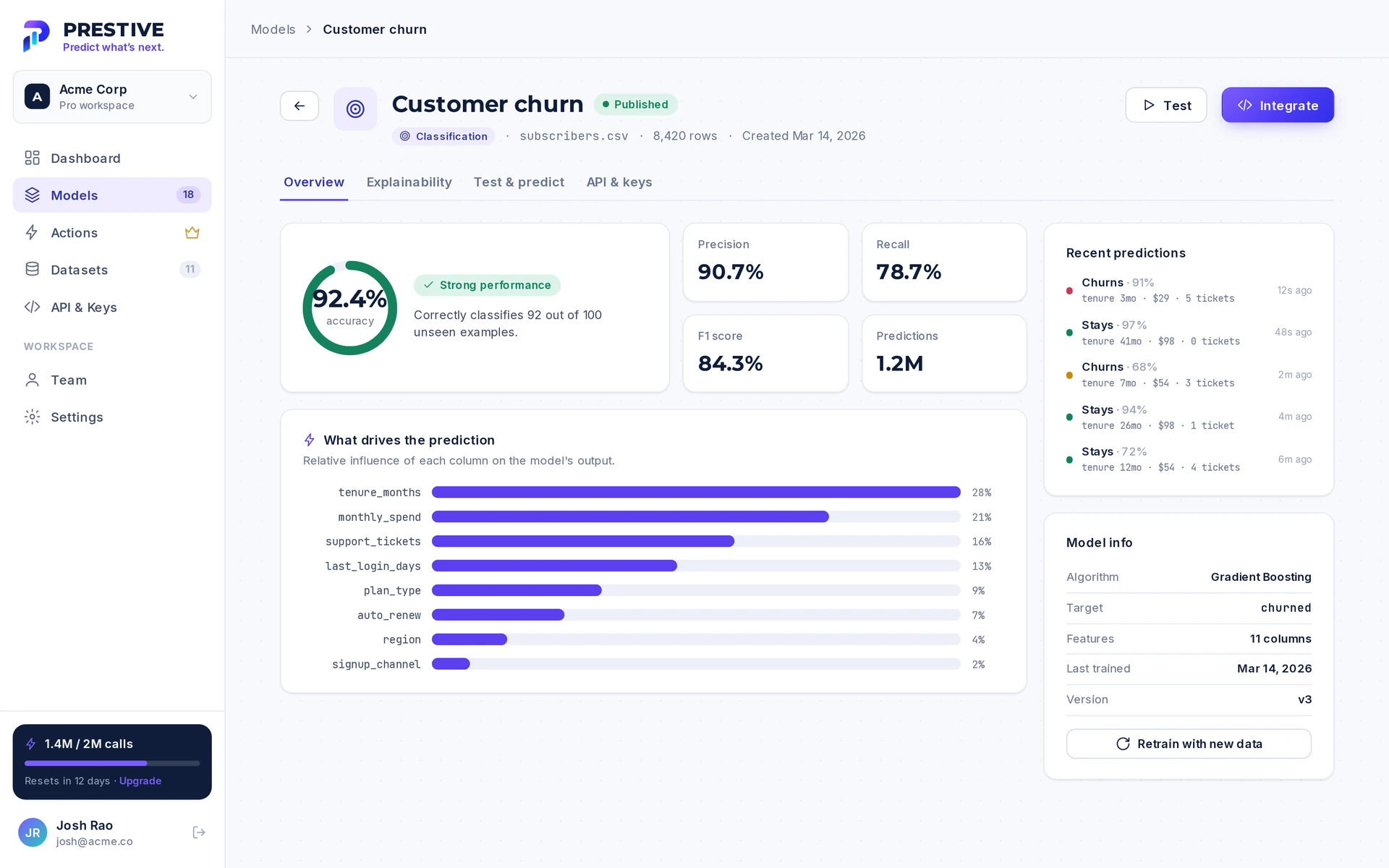Click the Churns 91% prediction row

[x=1189, y=290]
